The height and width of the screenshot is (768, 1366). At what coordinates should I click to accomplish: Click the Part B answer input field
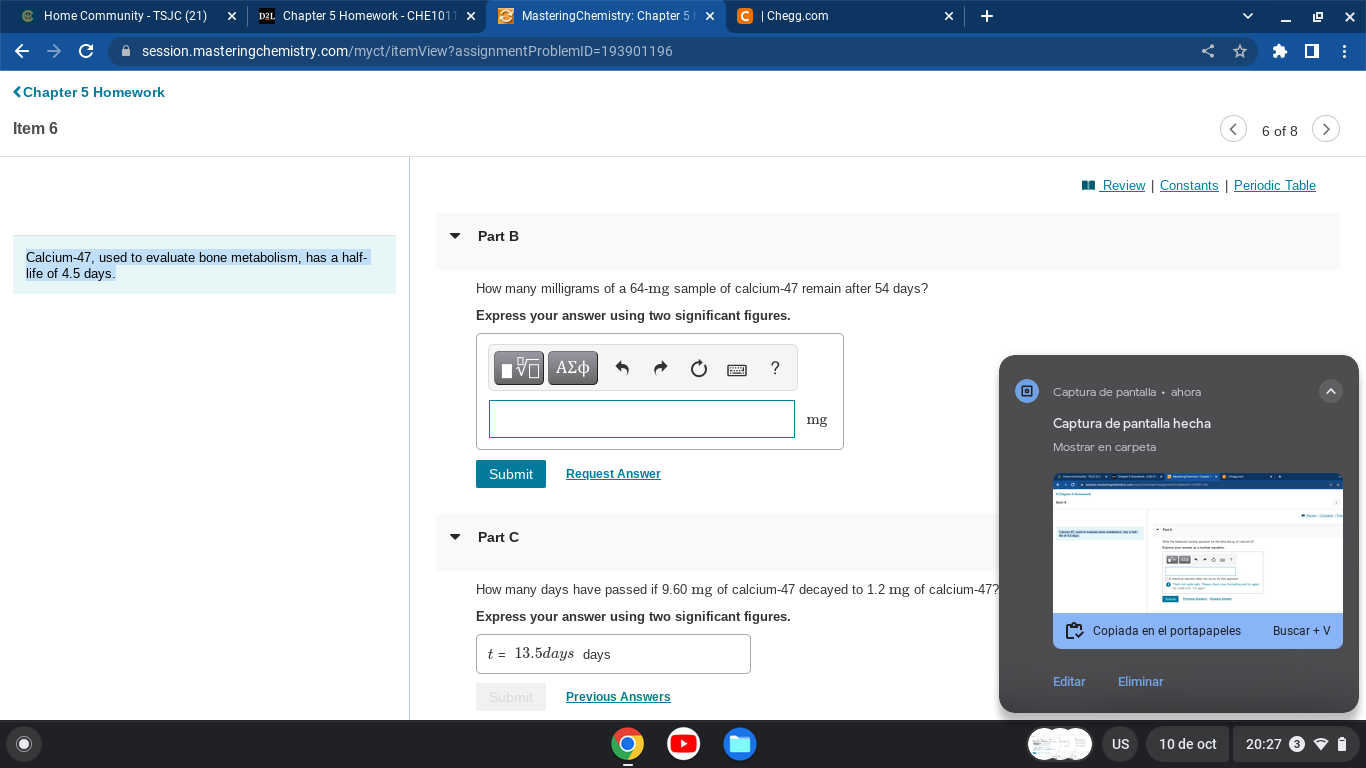[642, 419]
